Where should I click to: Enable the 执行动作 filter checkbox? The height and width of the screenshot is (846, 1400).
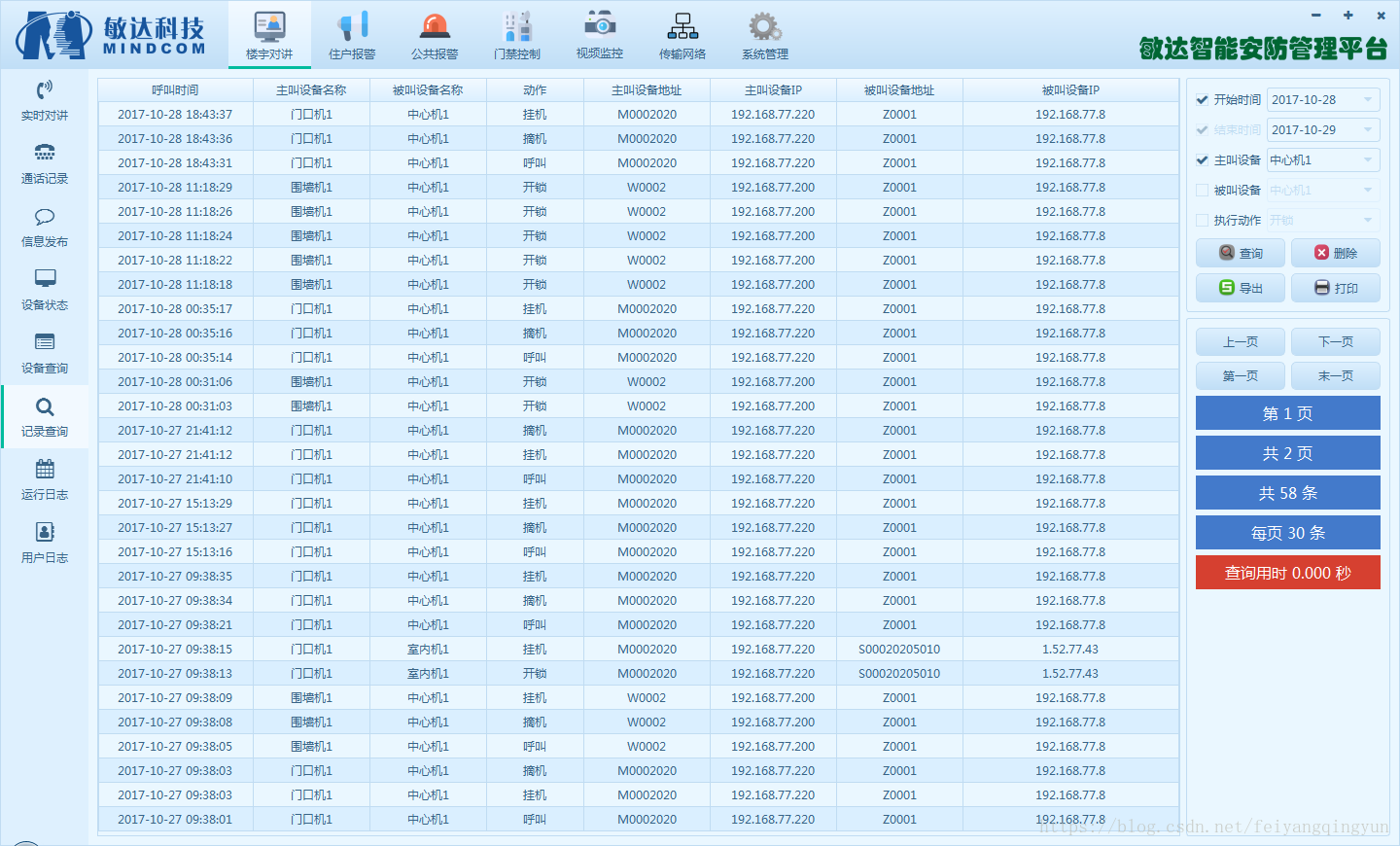coord(1203,220)
